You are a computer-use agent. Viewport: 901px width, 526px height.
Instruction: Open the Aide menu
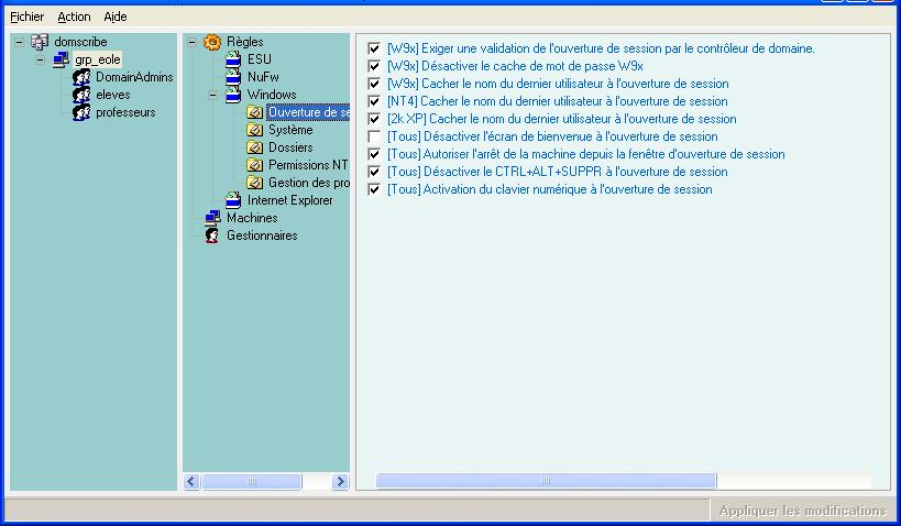coord(115,17)
